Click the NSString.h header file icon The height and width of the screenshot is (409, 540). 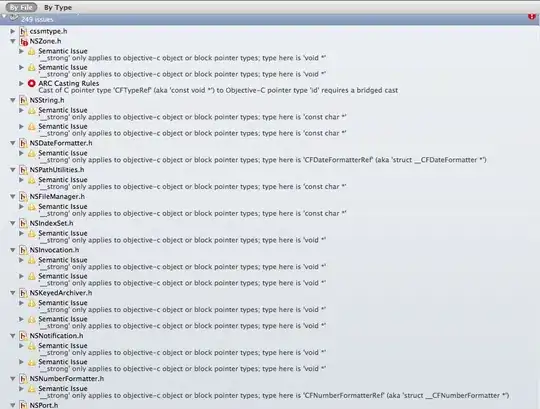click(23, 101)
